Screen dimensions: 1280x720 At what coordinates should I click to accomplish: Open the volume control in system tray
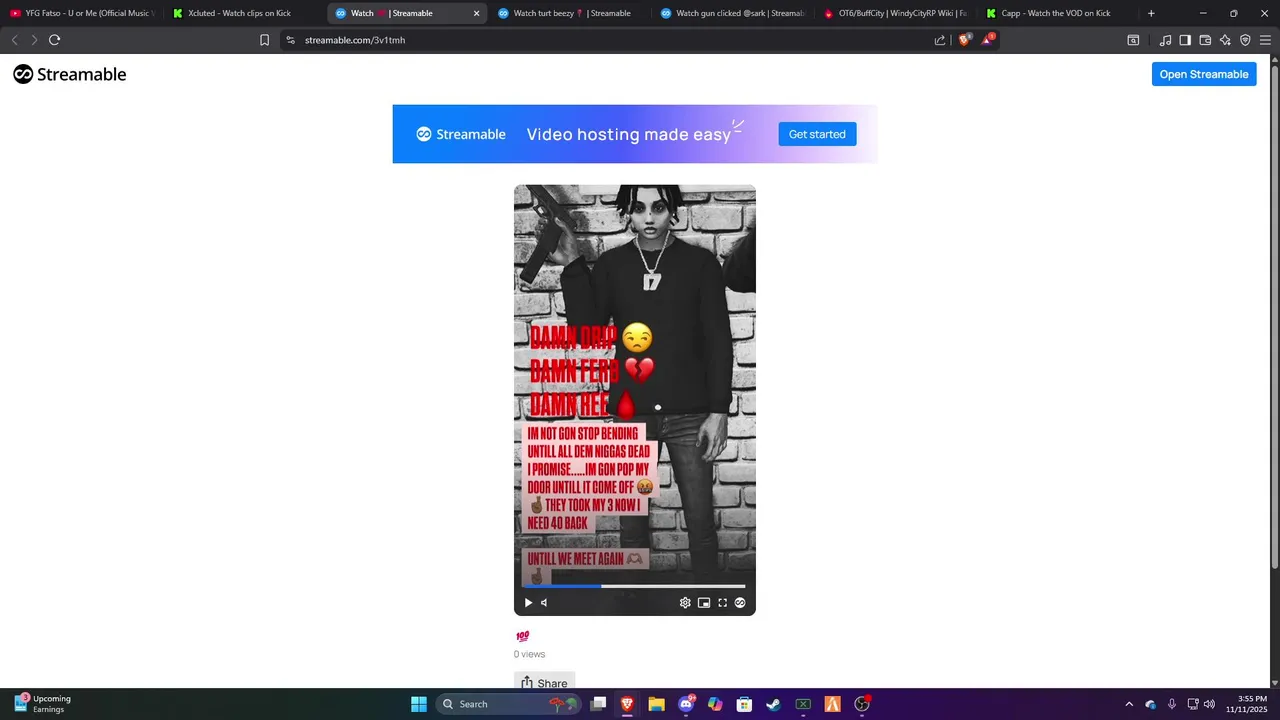(x=1209, y=704)
